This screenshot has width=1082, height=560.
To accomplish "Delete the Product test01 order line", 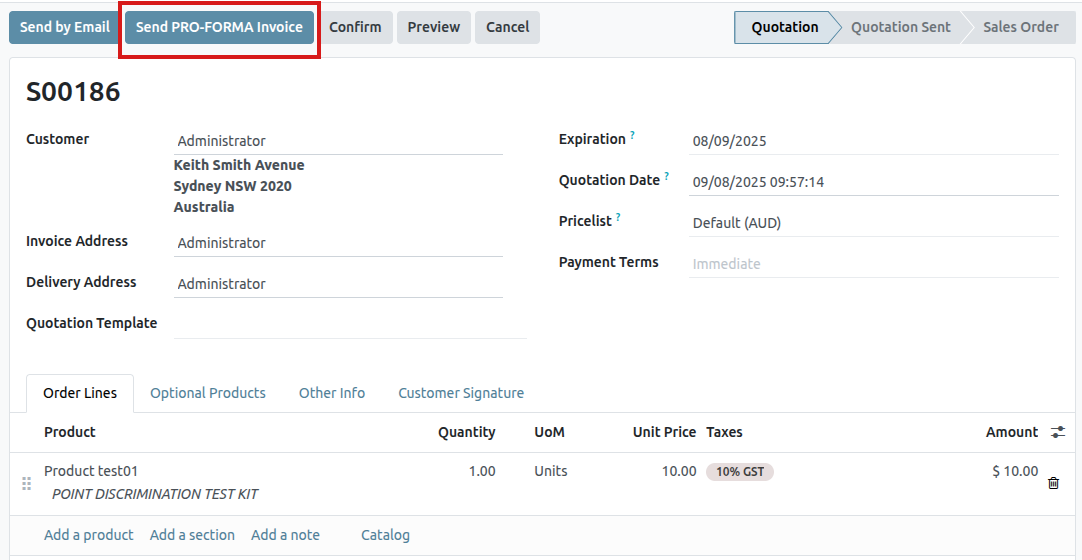I will pyautogui.click(x=1053, y=483).
